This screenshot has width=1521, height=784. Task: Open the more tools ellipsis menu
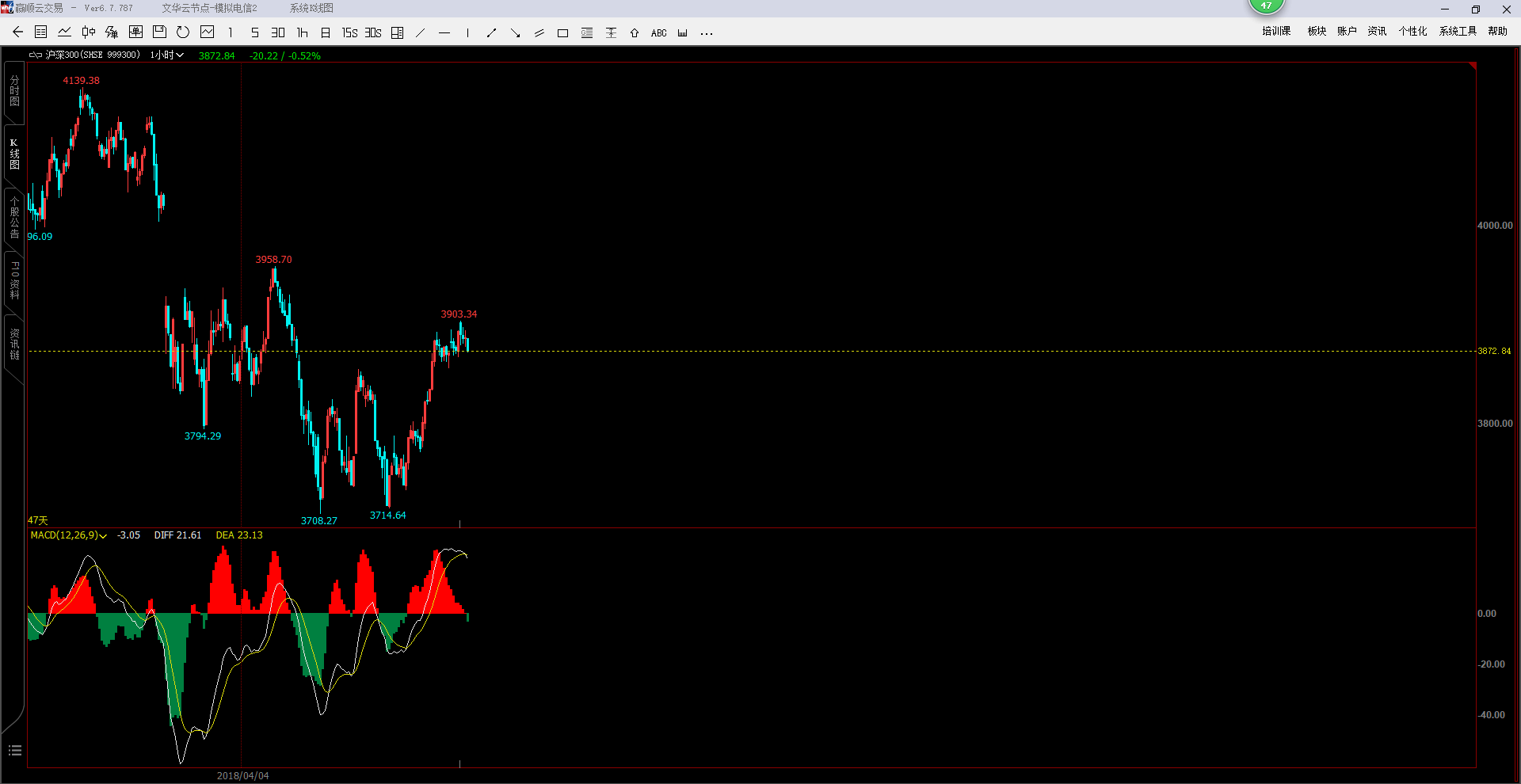[707, 33]
